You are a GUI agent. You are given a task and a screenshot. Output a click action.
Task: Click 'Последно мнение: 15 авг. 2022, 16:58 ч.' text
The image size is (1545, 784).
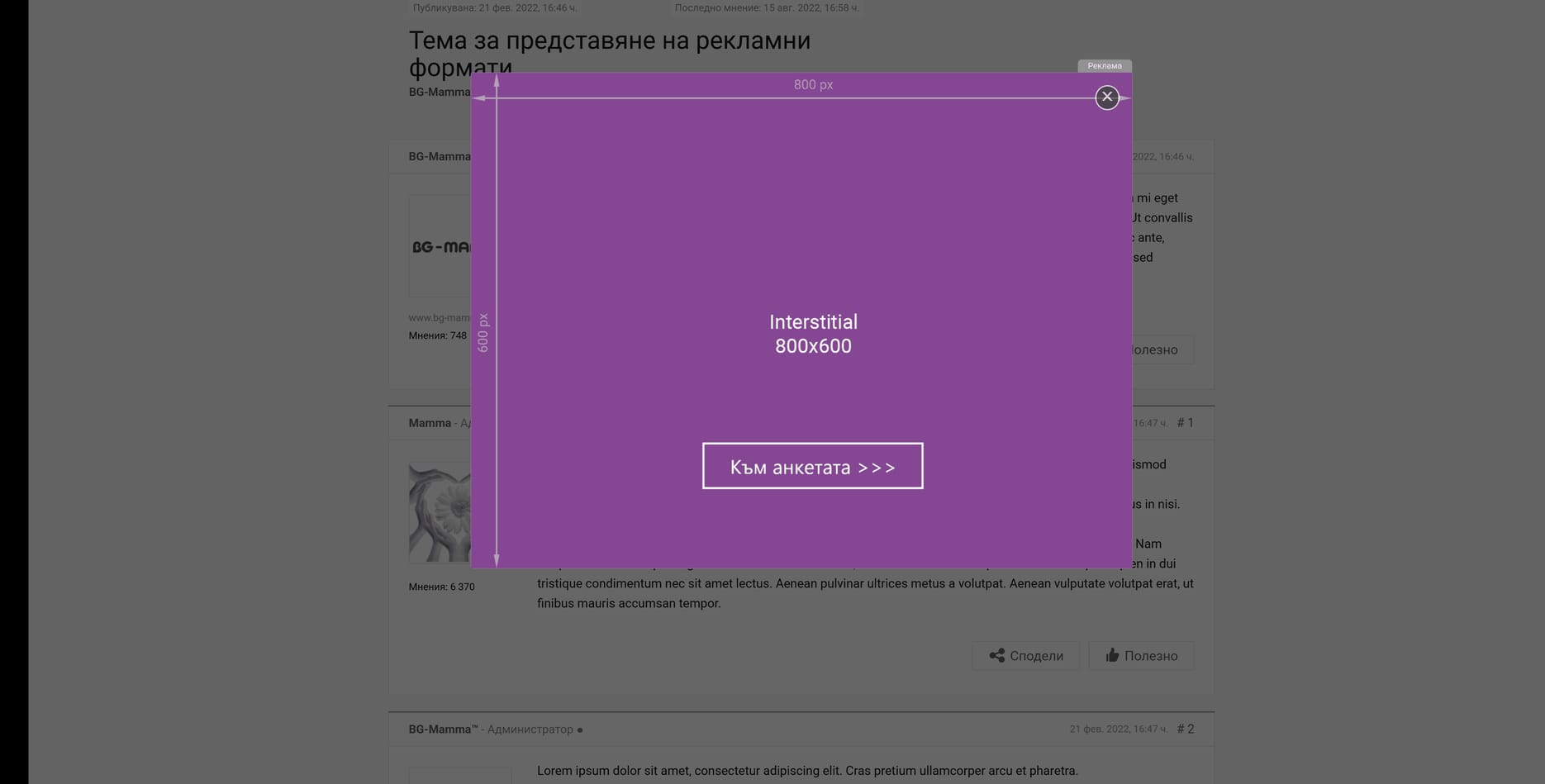point(767,8)
